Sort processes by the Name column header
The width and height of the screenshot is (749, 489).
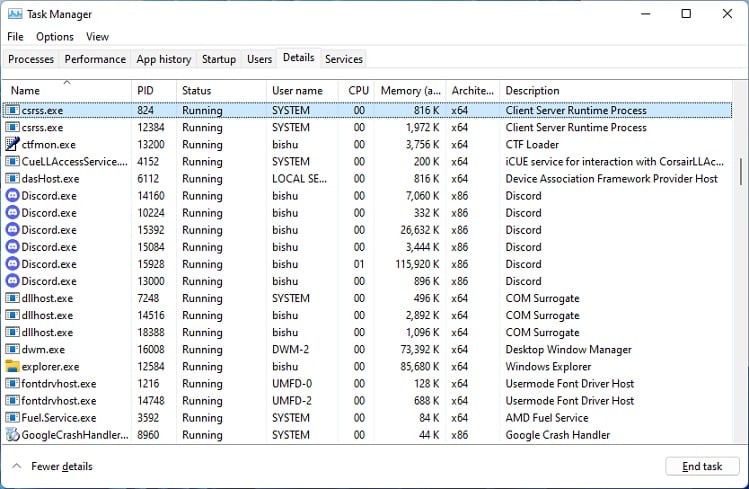pos(66,91)
